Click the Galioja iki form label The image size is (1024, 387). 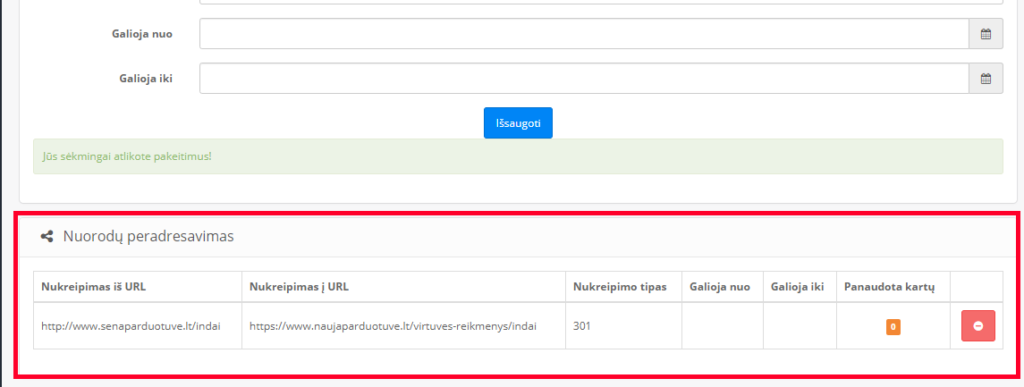(x=146, y=78)
